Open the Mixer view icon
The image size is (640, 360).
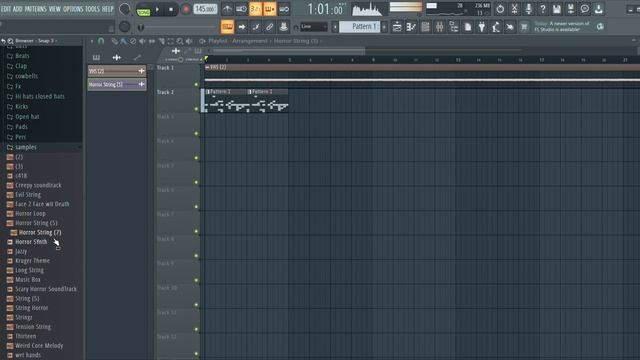tap(440, 27)
